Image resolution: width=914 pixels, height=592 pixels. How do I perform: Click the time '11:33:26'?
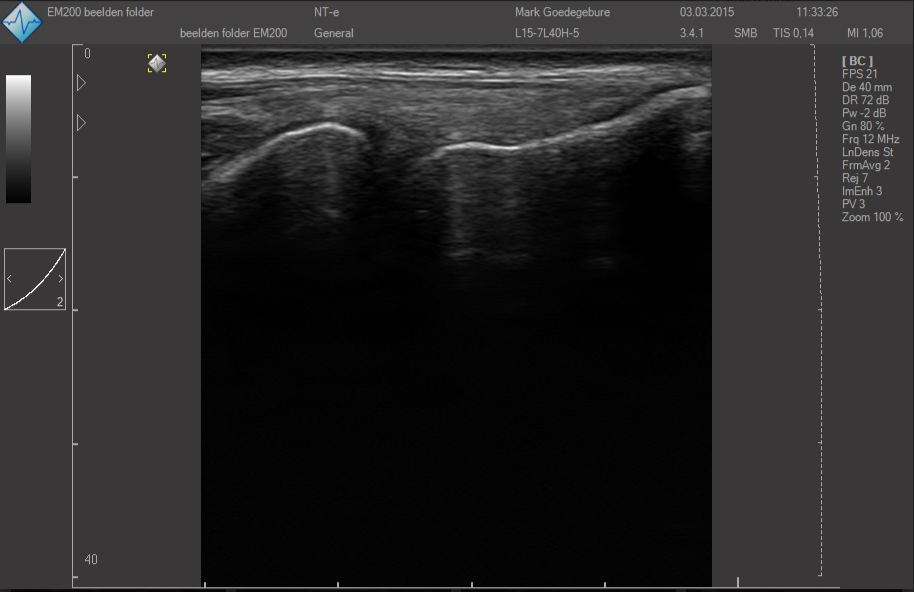[817, 12]
